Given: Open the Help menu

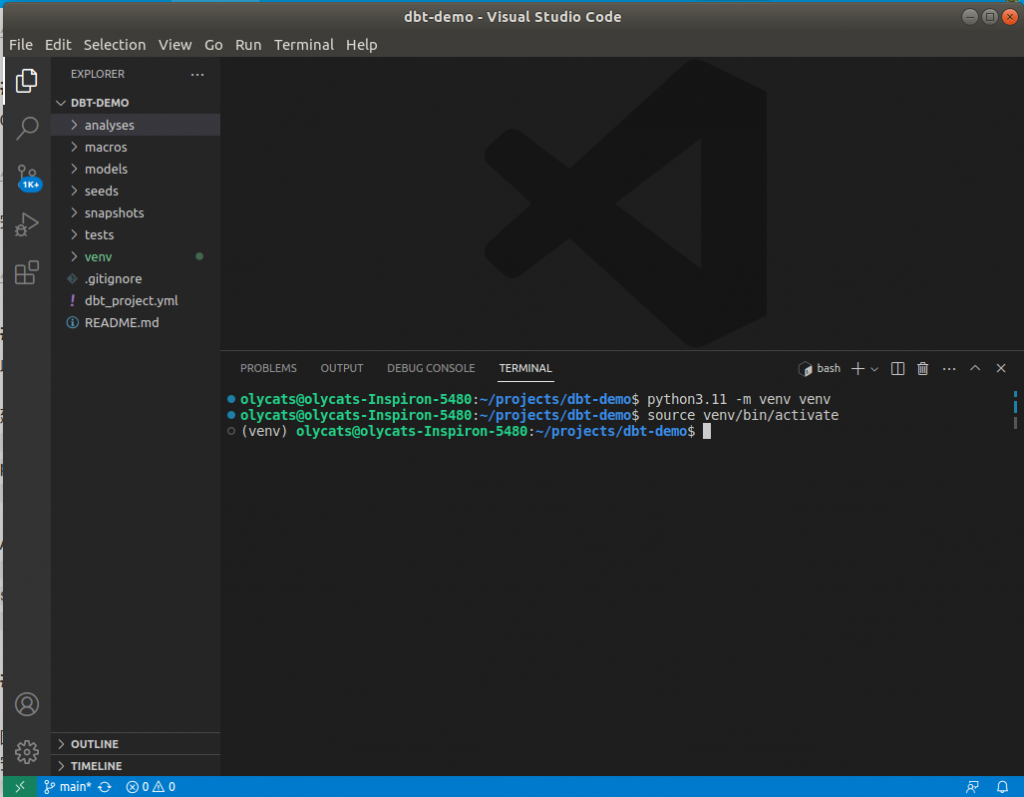Looking at the screenshot, I should tap(361, 44).
